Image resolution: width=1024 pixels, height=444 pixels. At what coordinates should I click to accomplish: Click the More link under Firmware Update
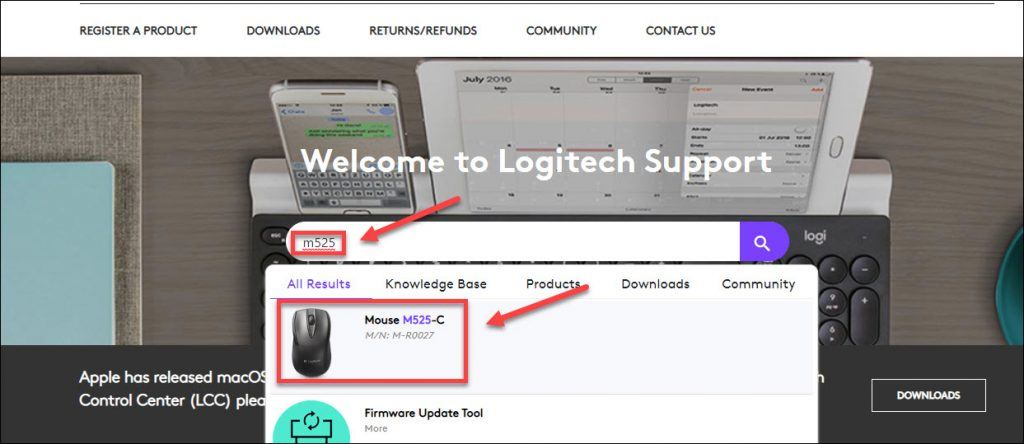click(x=376, y=428)
